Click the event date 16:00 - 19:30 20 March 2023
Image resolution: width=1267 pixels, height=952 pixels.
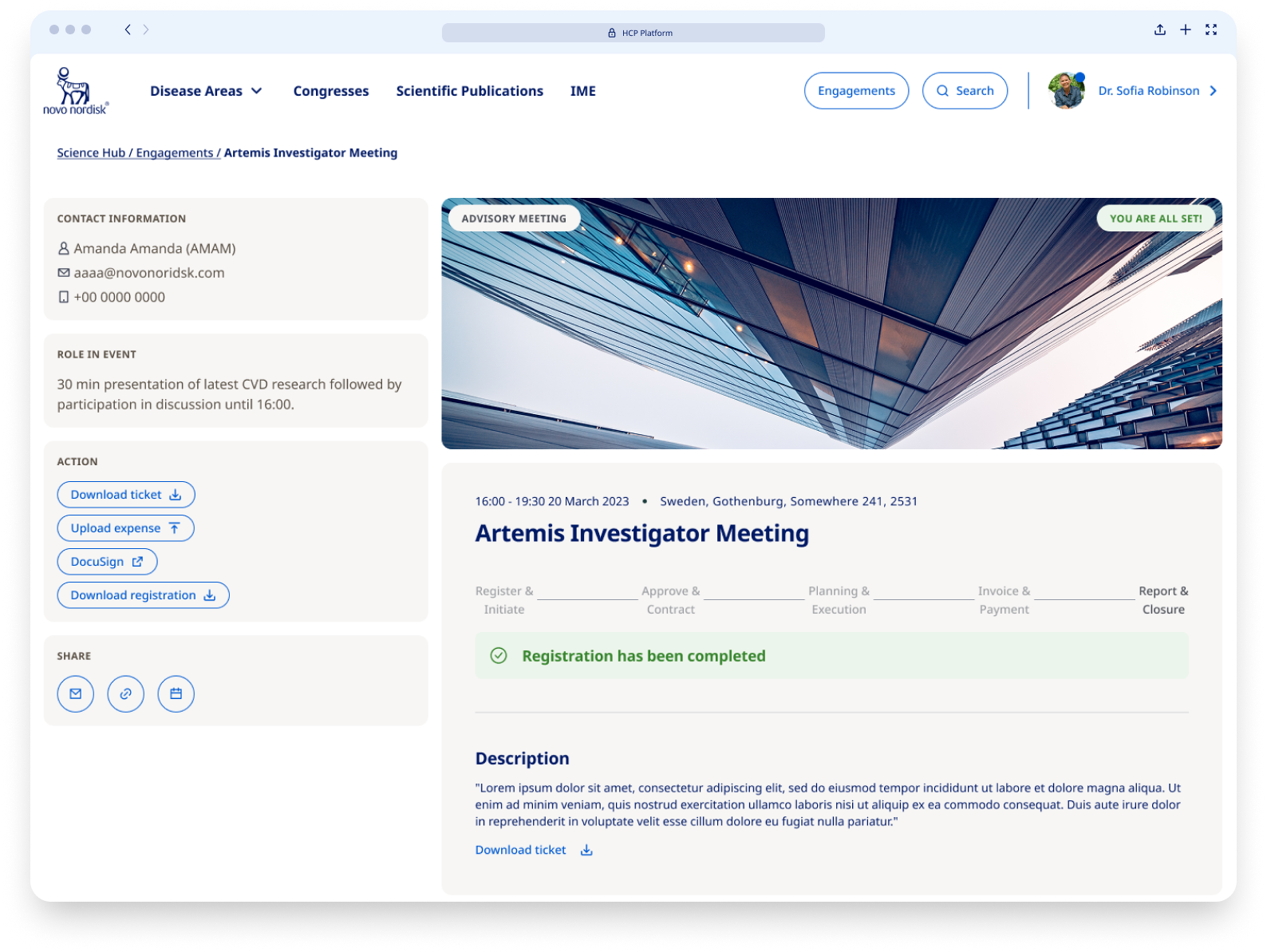point(552,501)
